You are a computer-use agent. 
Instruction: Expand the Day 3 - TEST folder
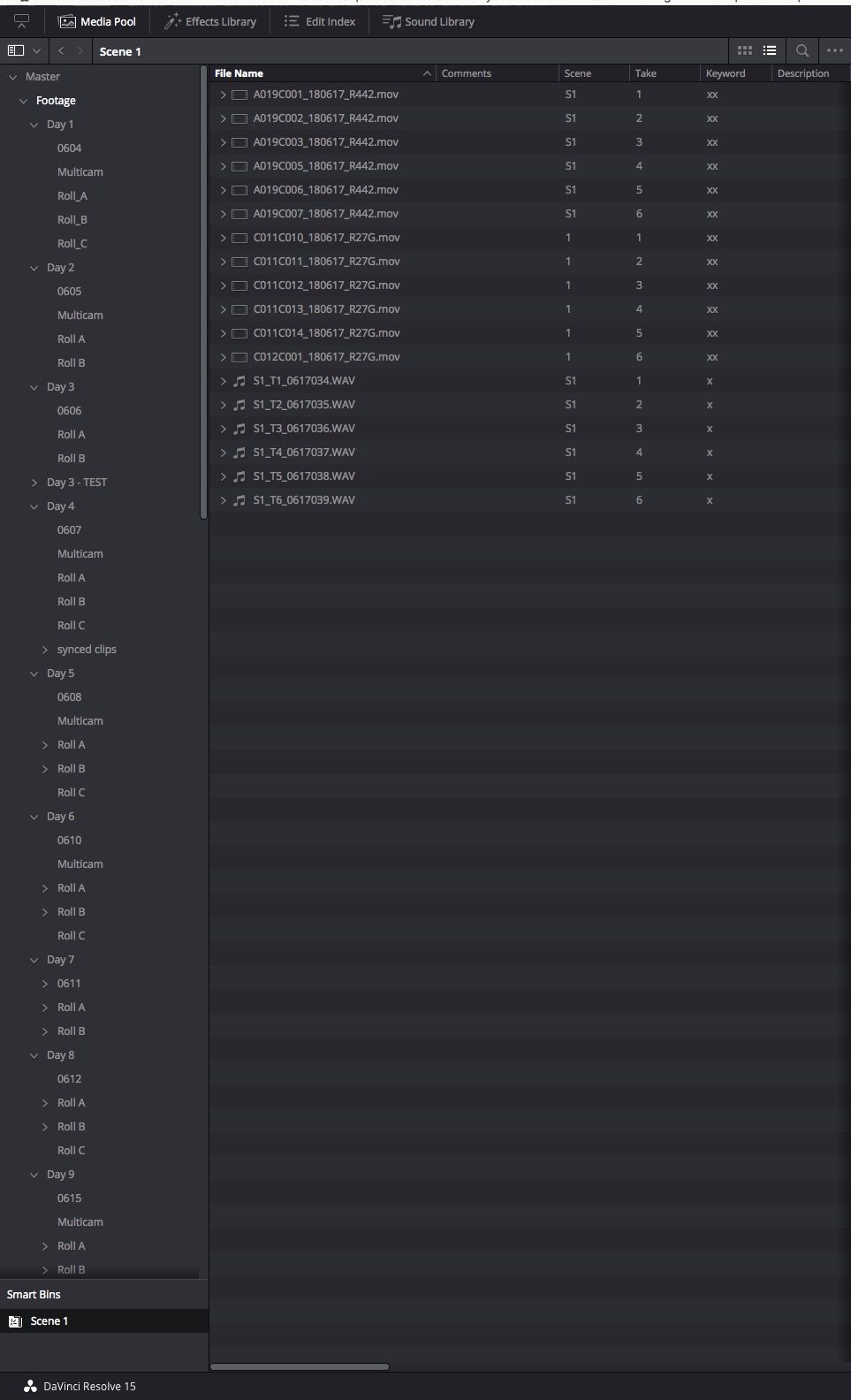tap(34, 483)
